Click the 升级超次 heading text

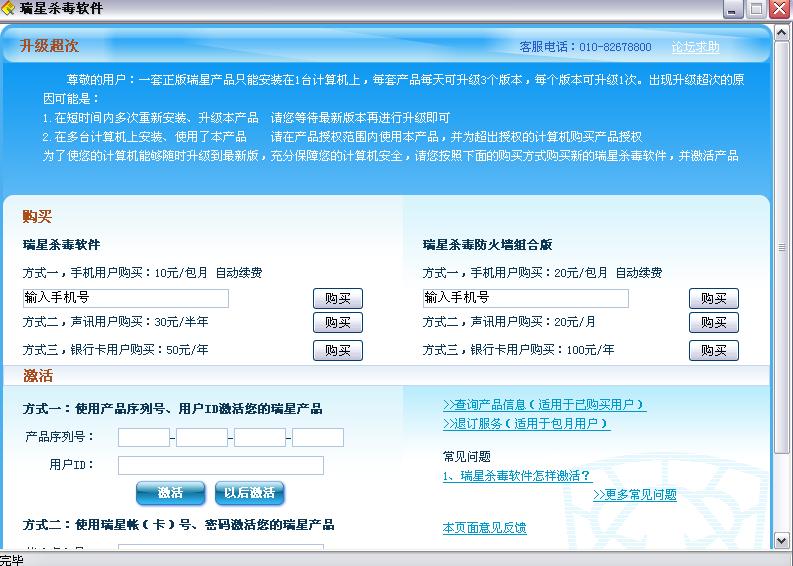(49, 46)
